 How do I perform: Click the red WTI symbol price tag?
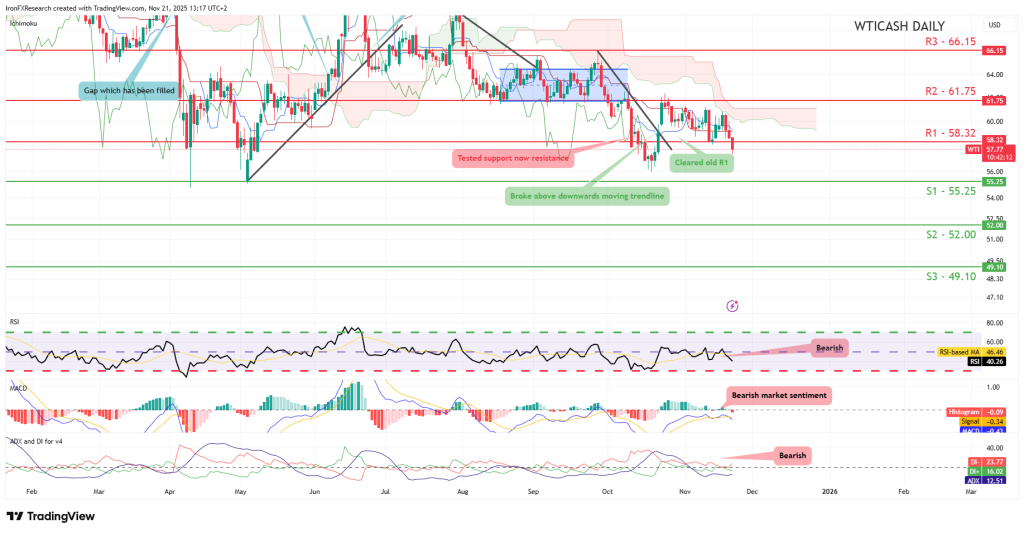(x=973, y=149)
